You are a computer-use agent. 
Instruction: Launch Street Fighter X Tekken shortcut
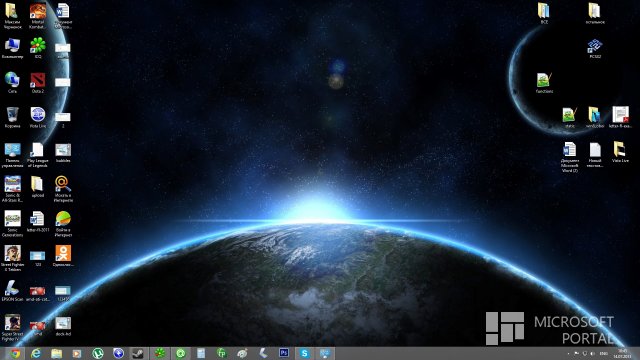12,258
